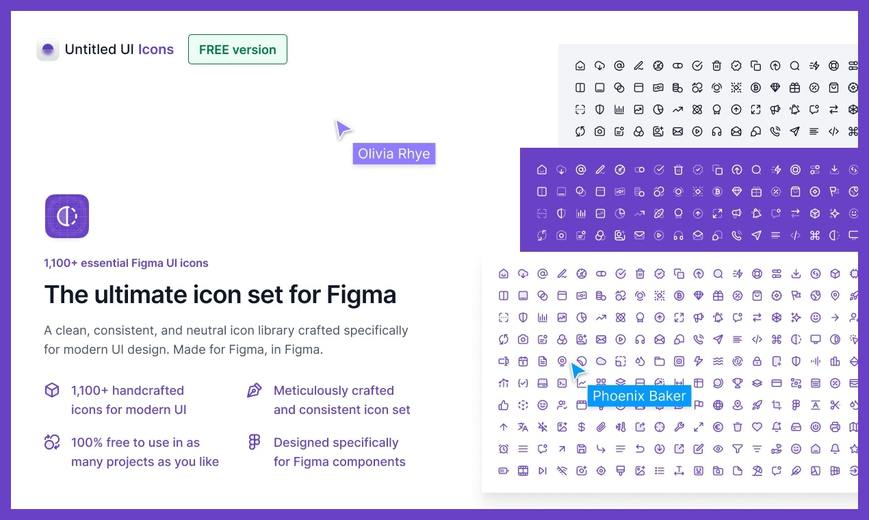Click the "1,100+ essential Figma UI icons" text
Viewport: 869px width, 520px height.
pyautogui.click(x=126, y=263)
